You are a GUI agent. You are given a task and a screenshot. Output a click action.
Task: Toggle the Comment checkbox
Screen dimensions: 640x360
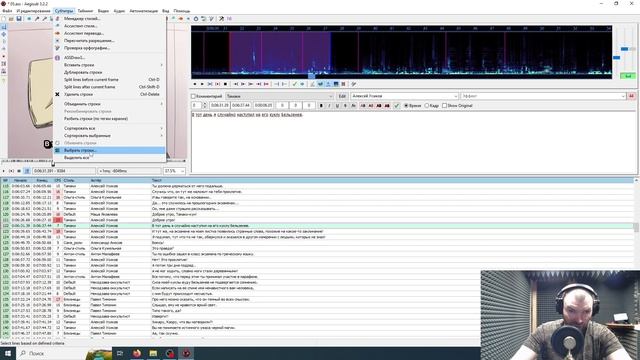tap(207, 96)
